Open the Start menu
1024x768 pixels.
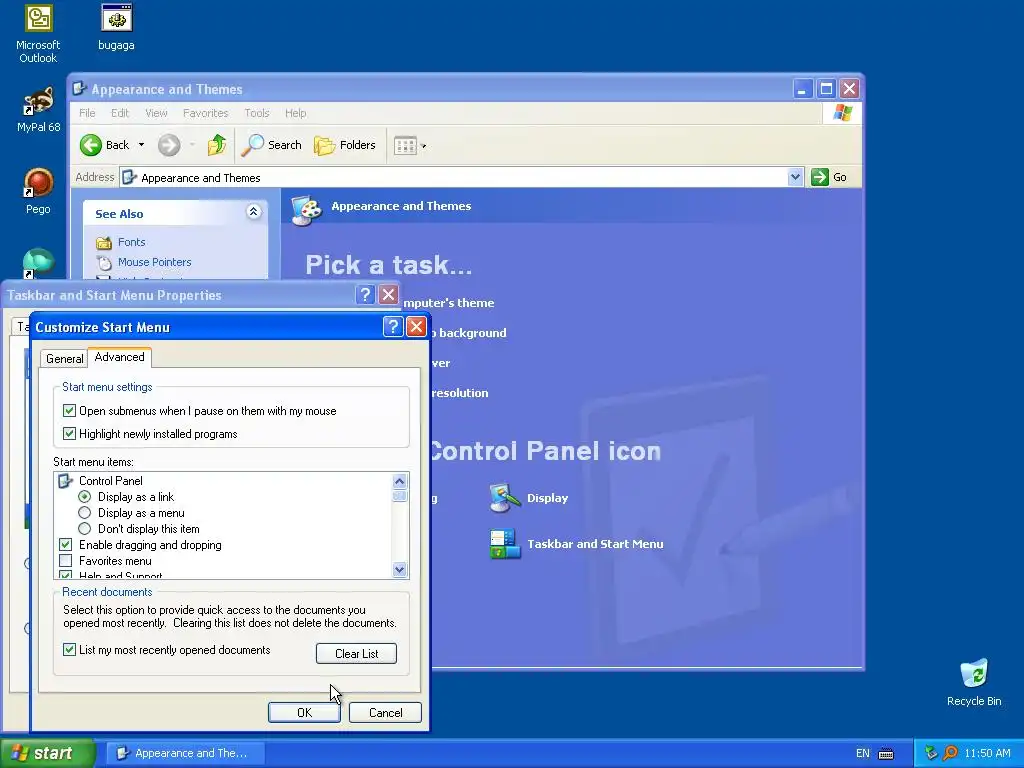(47, 753)
